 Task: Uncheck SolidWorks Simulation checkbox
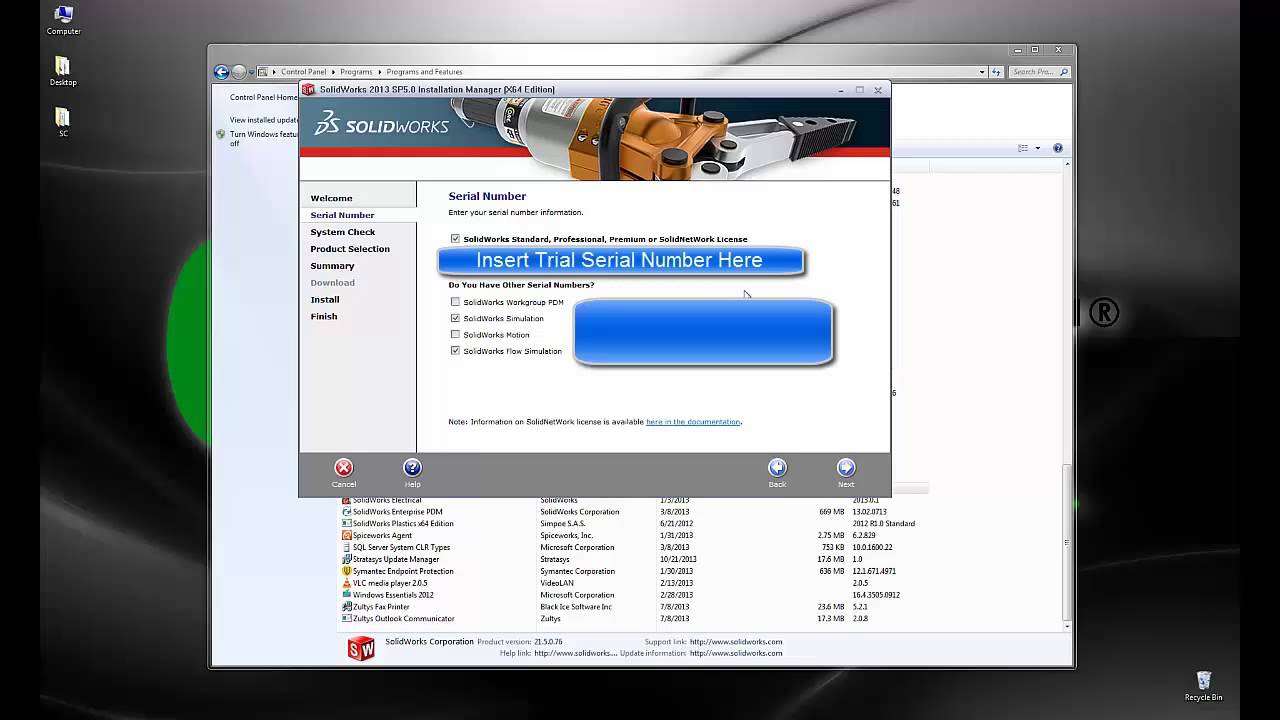coord(455,318)
